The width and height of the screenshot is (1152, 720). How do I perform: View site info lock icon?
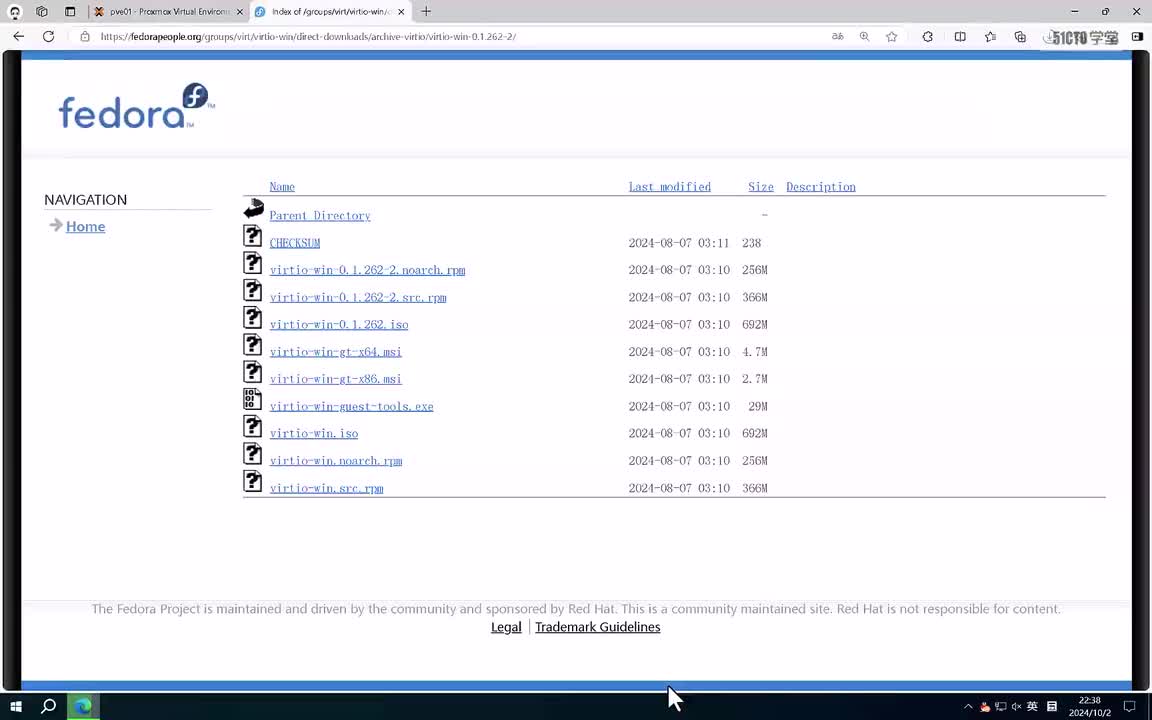tap(85, 36)
